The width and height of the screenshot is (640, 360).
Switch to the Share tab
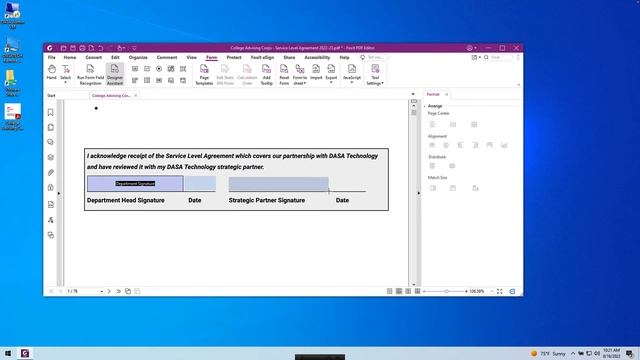(x=289, y=58)
